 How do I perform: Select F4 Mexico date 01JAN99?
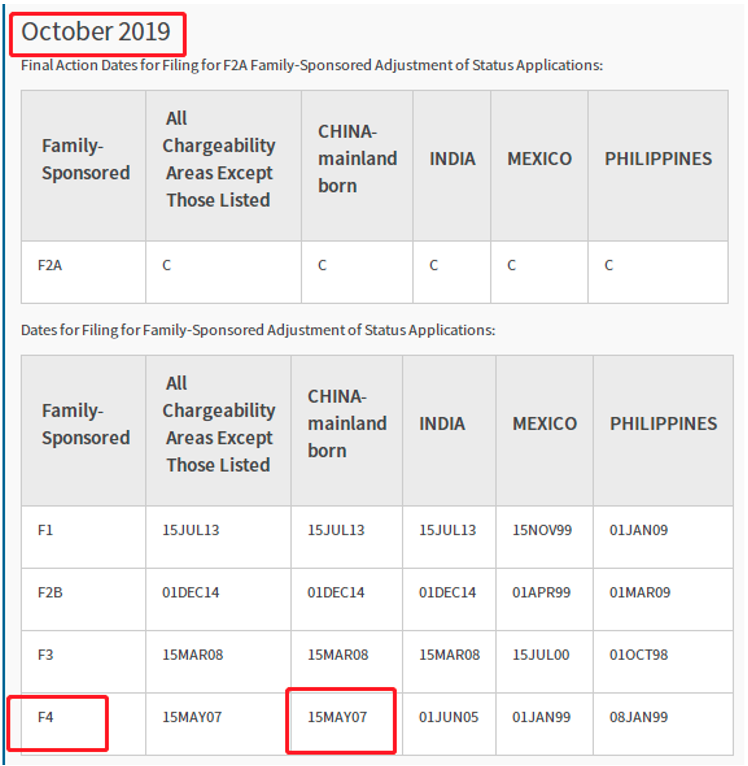click(541, 717)
